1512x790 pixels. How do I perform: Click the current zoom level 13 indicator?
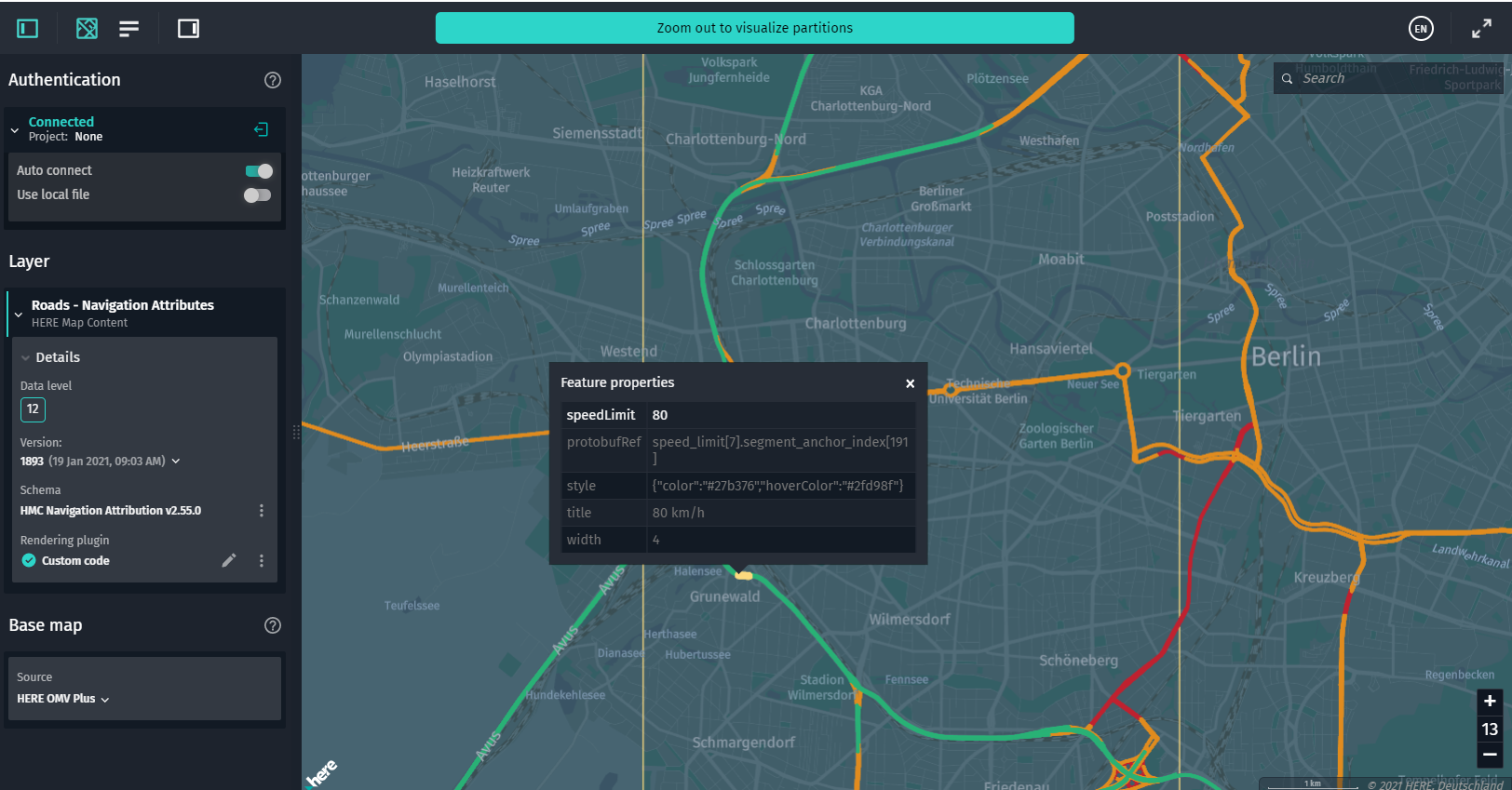(x=1490, y=729)
